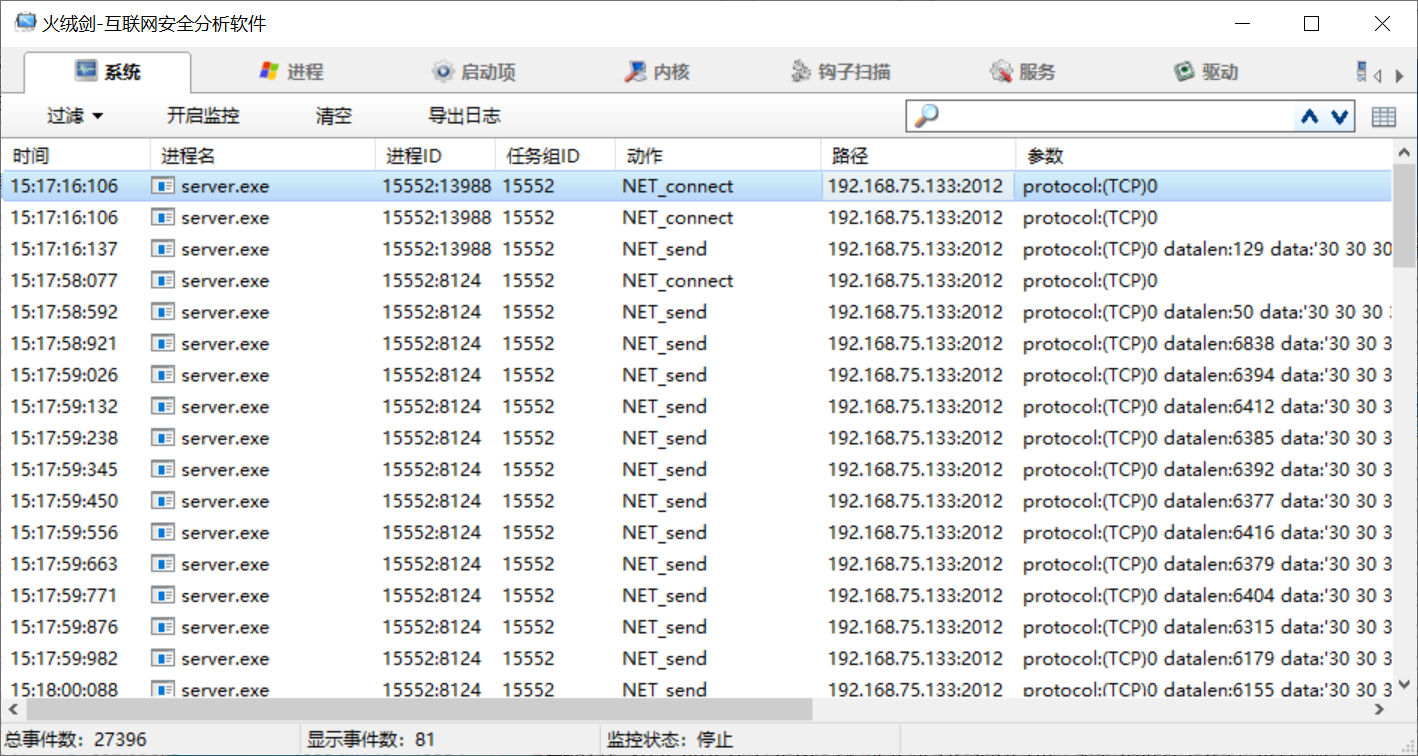Jump to previous search match arrow
Screen dimensions: 1418x756
(1310, 117)
